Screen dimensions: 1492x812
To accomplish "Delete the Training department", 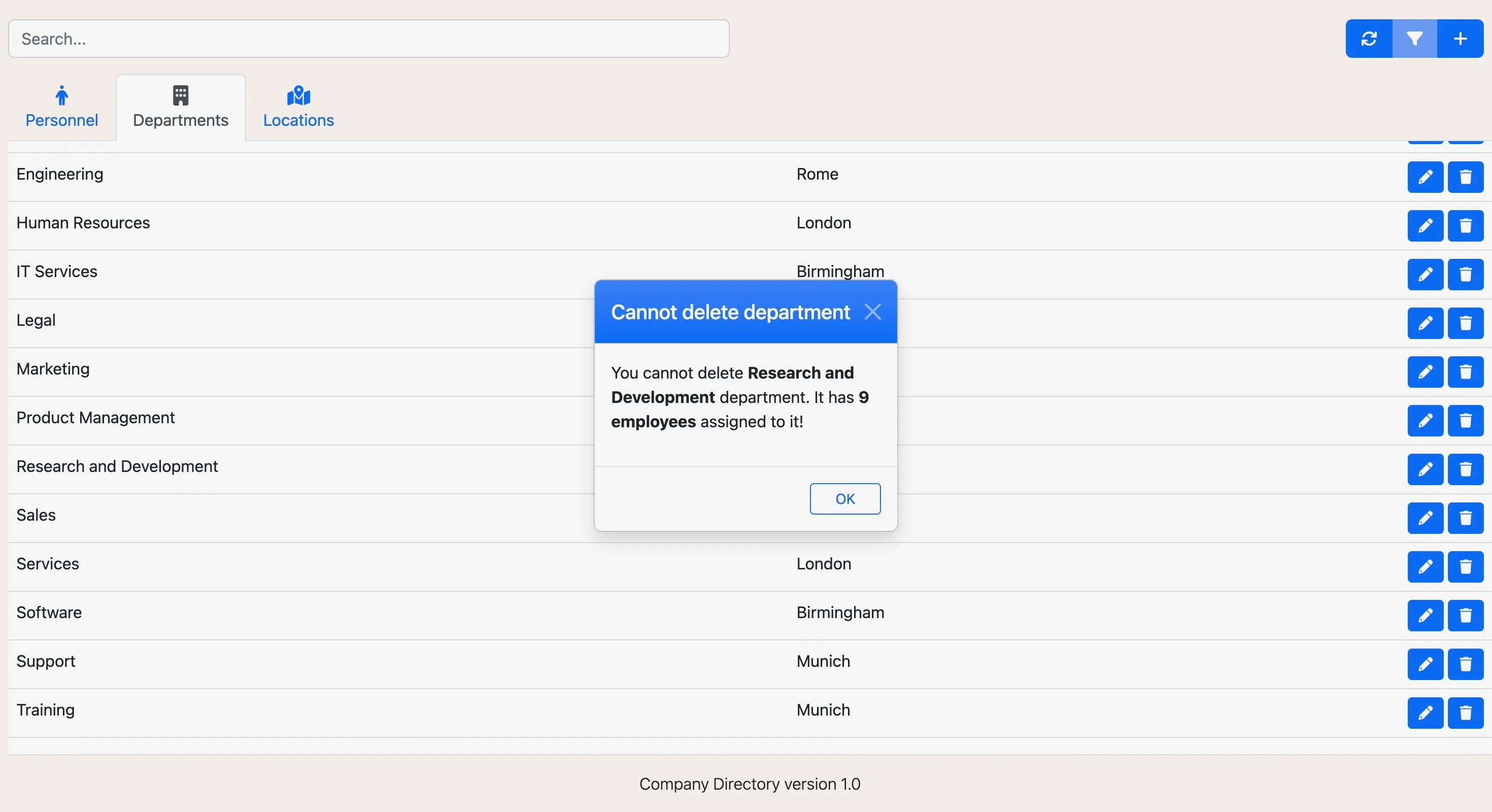I will click(1466, 714).
